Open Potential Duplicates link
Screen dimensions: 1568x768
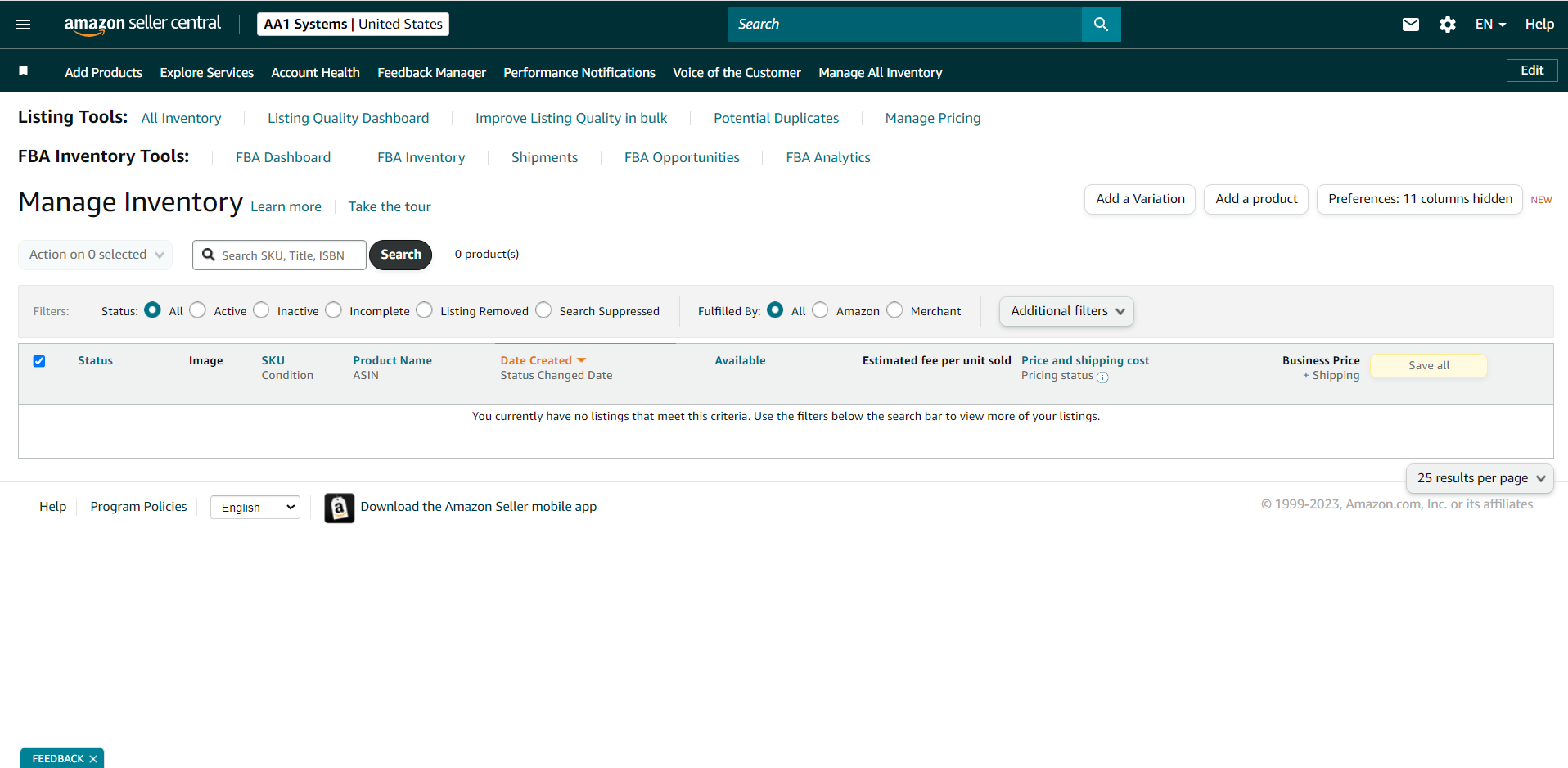(777, 118)
